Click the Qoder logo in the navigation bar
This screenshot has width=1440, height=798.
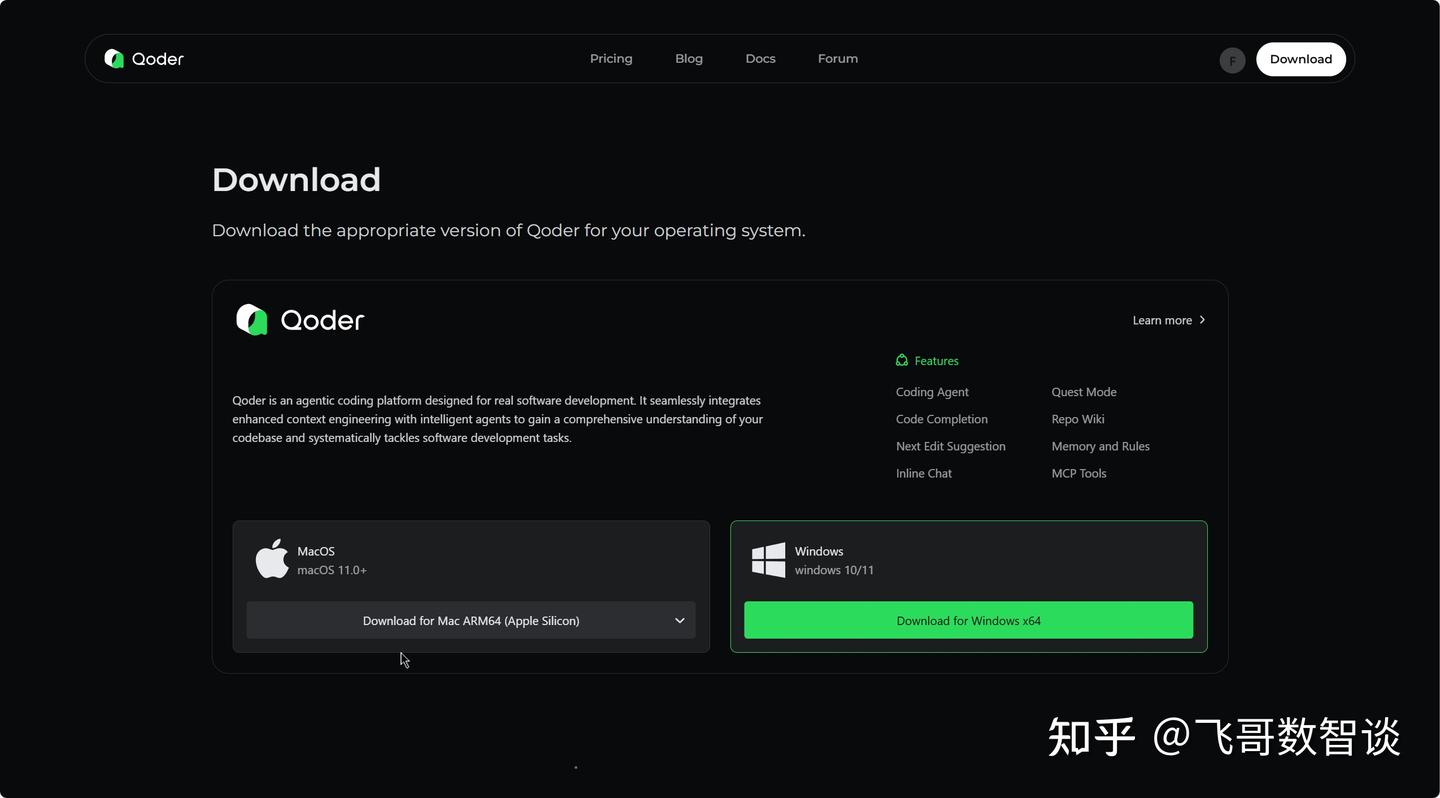pos(143,59)
